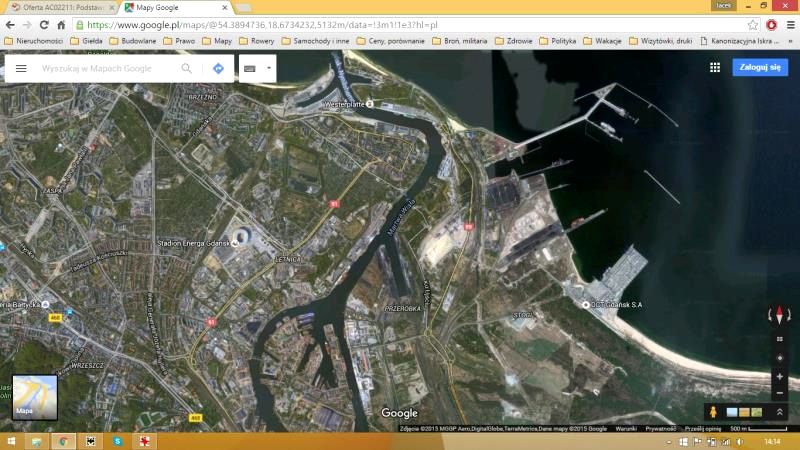This screenshot has width=800, height=450.
Task: Click the search magnifier icon
Action: 186,68
